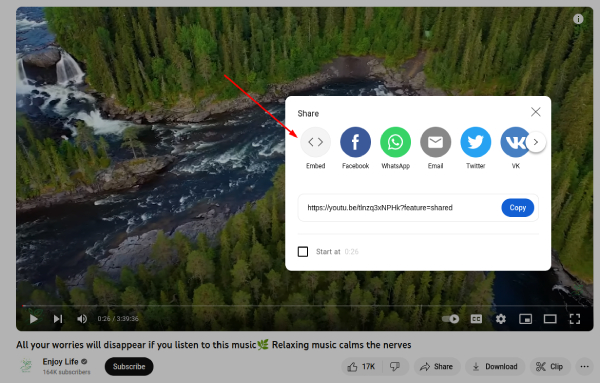Turn on closed captions
The width and height of the screenshot is (600, 383).
[x=476, y=319]
